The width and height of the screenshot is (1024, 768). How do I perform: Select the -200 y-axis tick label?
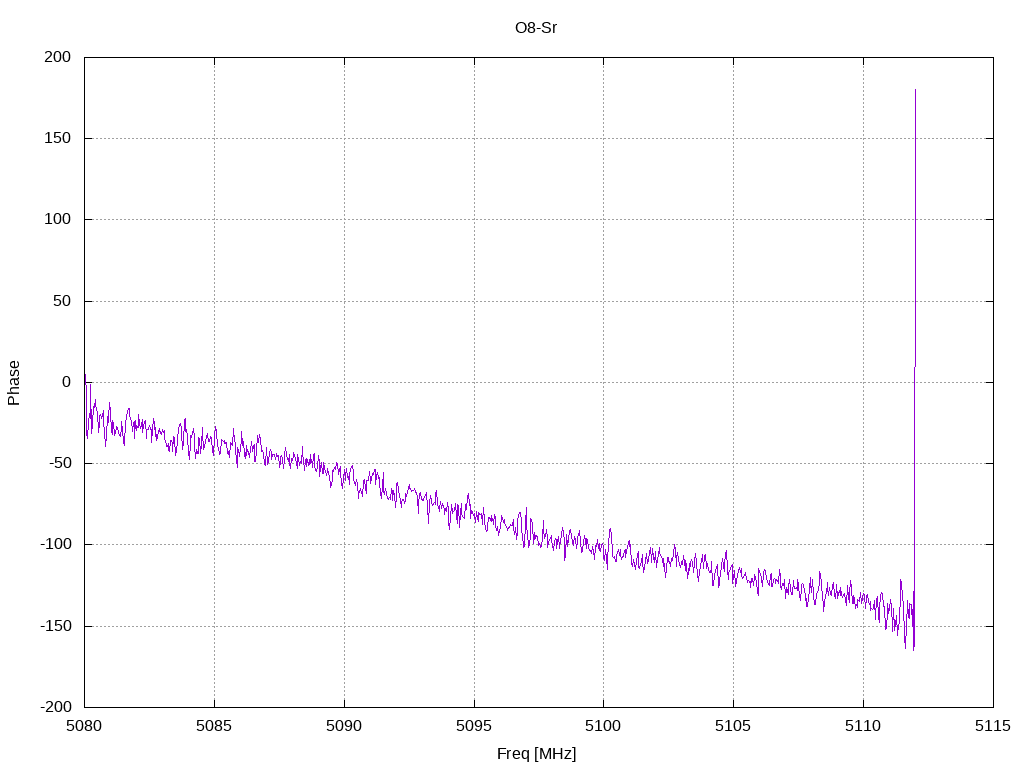pyautogui.click(x=56, y=707)
